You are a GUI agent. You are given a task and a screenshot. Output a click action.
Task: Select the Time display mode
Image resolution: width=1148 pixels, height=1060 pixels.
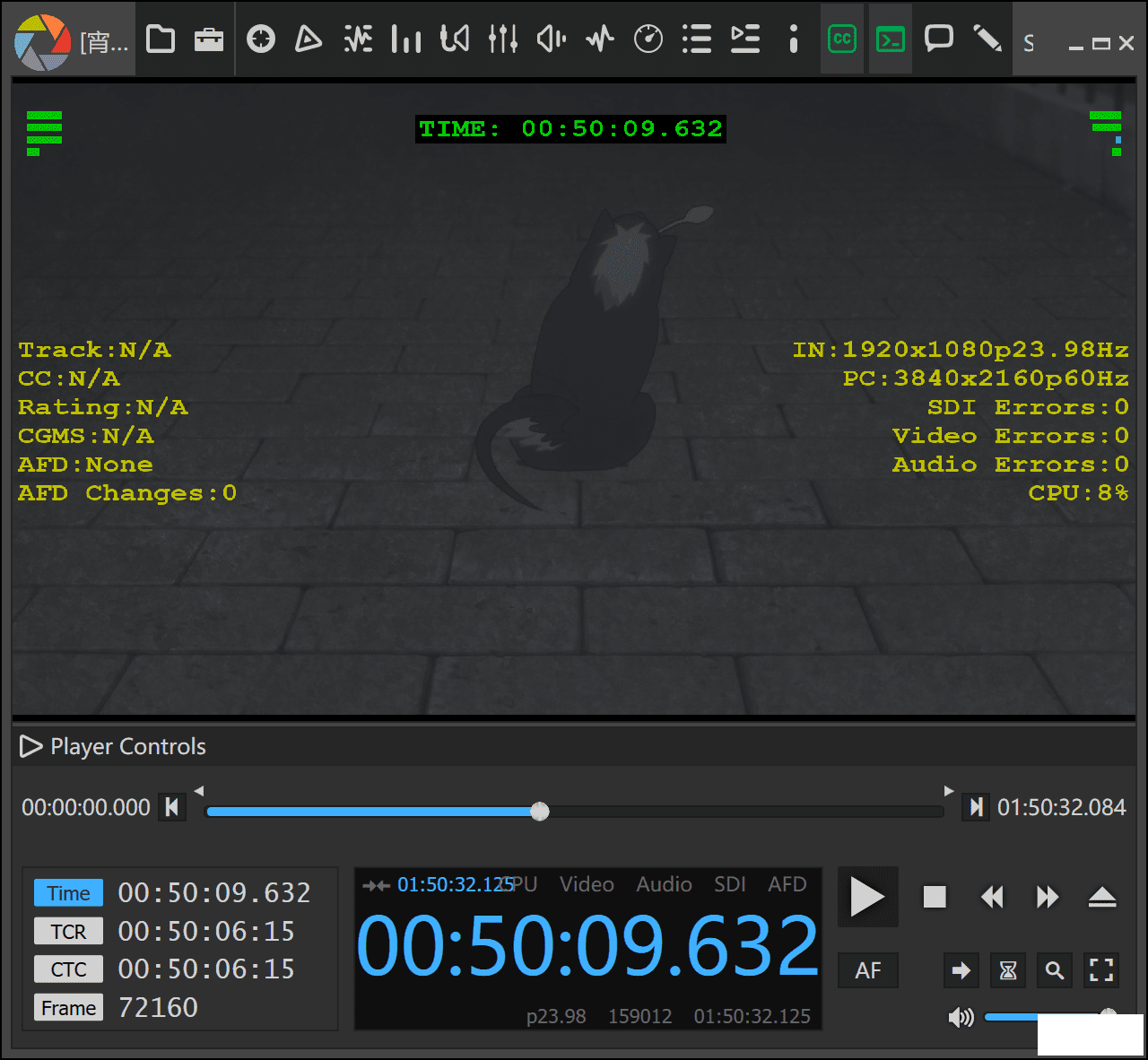tap(69, 893)
